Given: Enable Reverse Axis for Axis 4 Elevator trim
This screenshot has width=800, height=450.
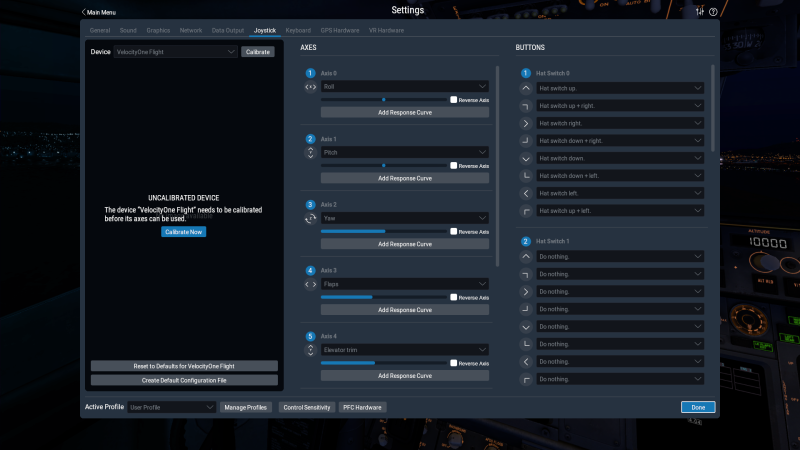Looking at the screenshot, I should (x=454, y=363).
